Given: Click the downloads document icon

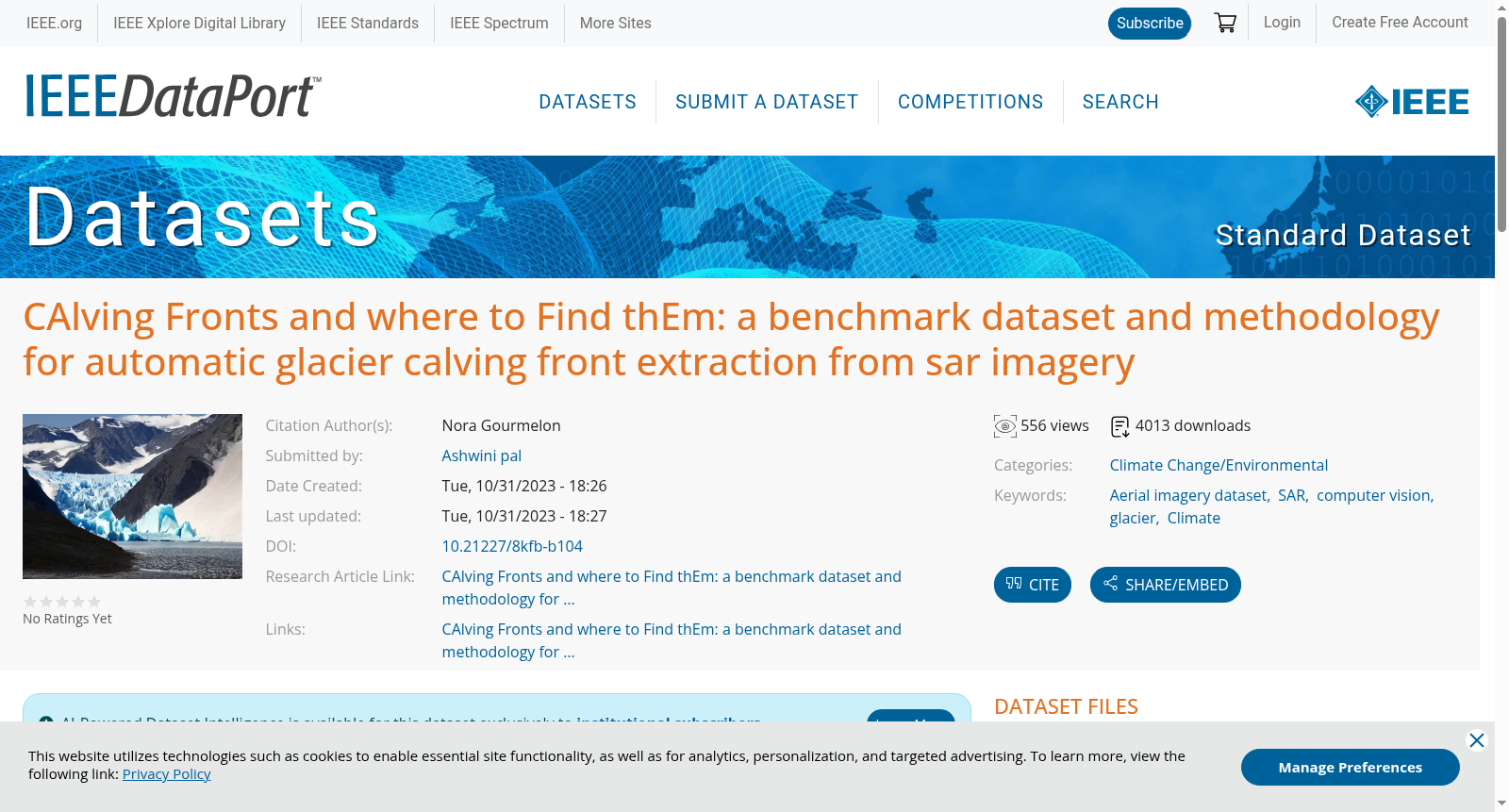Looking at the screenshot, I should 1119,426.
